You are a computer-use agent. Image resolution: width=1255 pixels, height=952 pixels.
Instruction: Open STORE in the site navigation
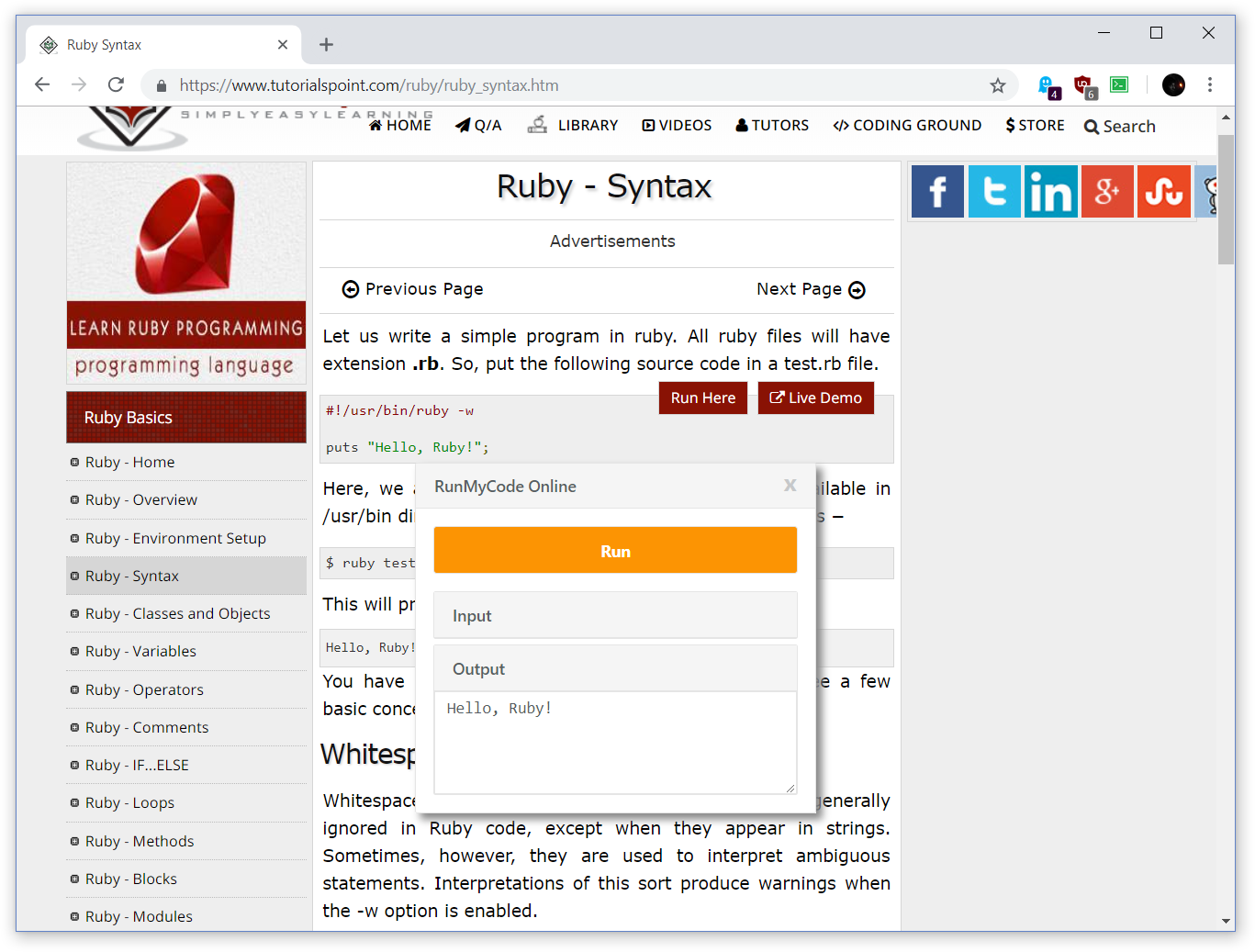tap(1035, 125)
